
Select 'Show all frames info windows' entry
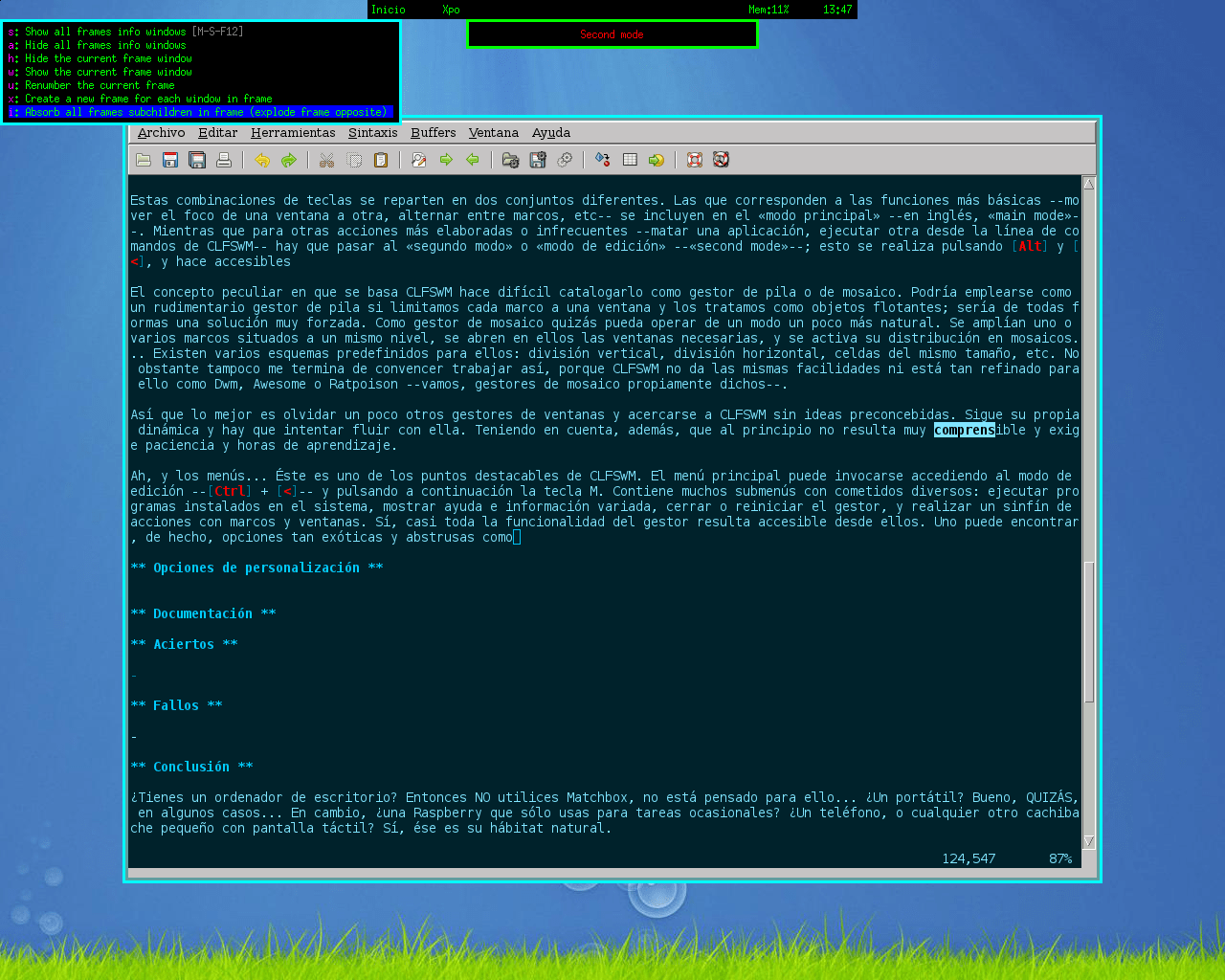click(x=201, y=32)
